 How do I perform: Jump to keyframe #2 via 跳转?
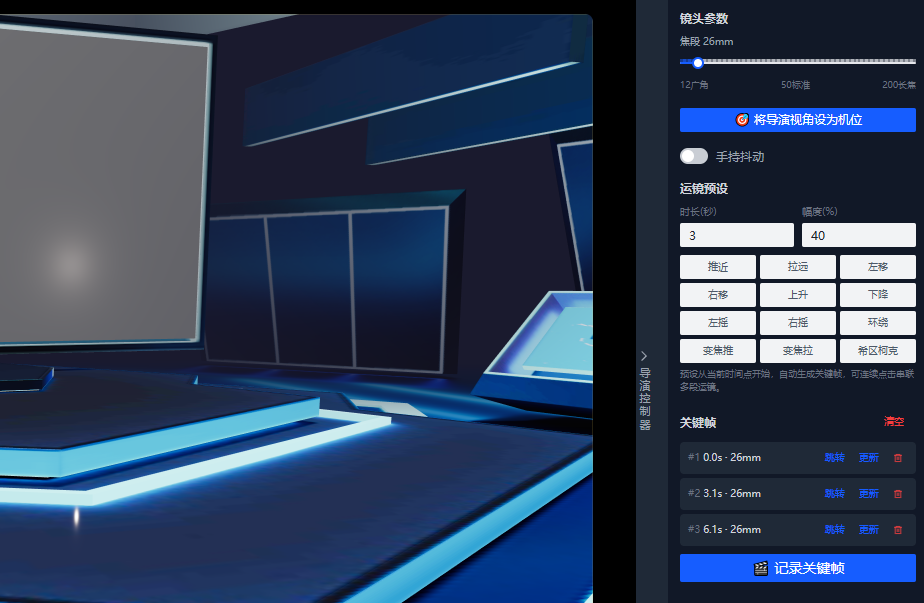click(834, 494)
